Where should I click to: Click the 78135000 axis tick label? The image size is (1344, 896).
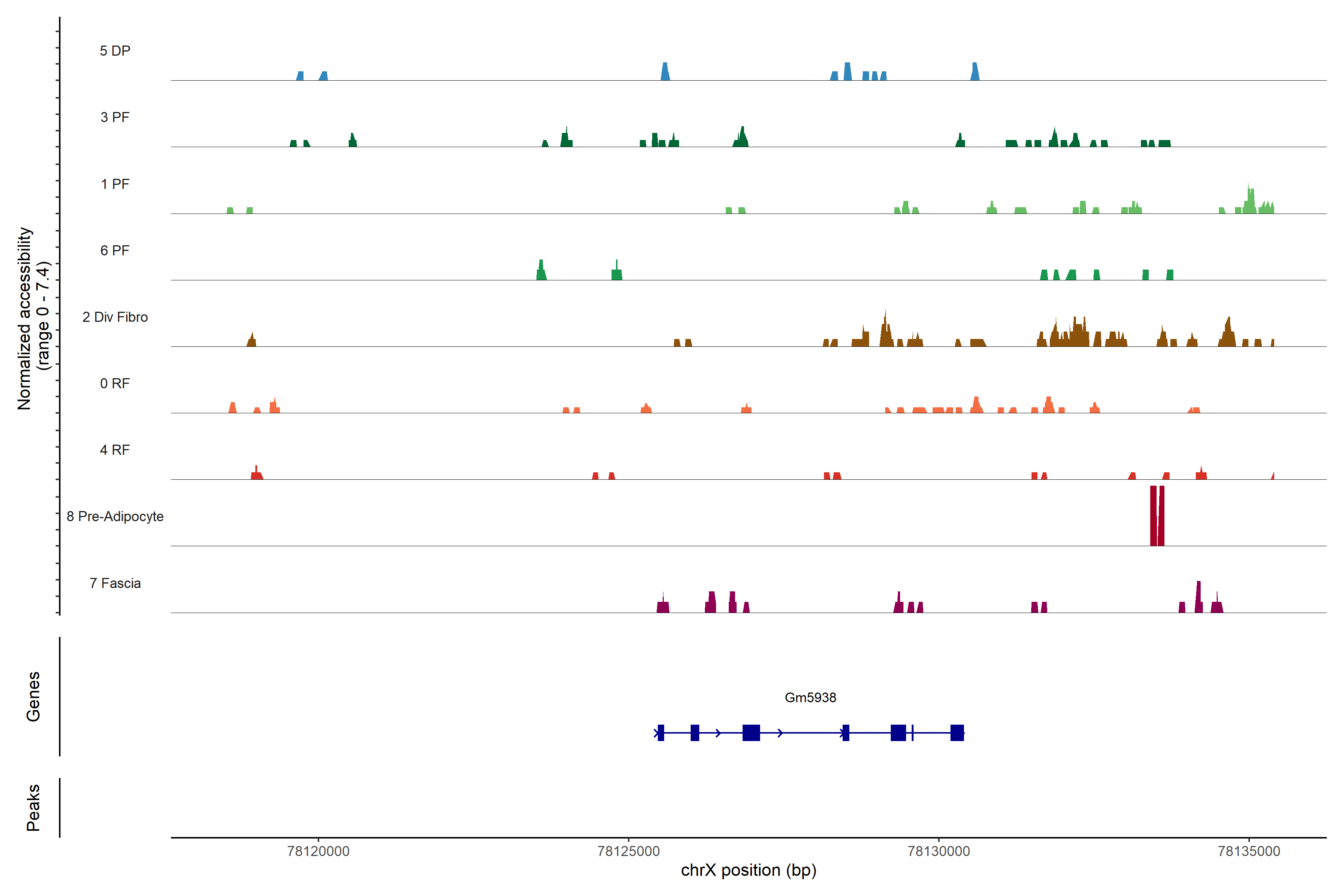point(1249,851)
